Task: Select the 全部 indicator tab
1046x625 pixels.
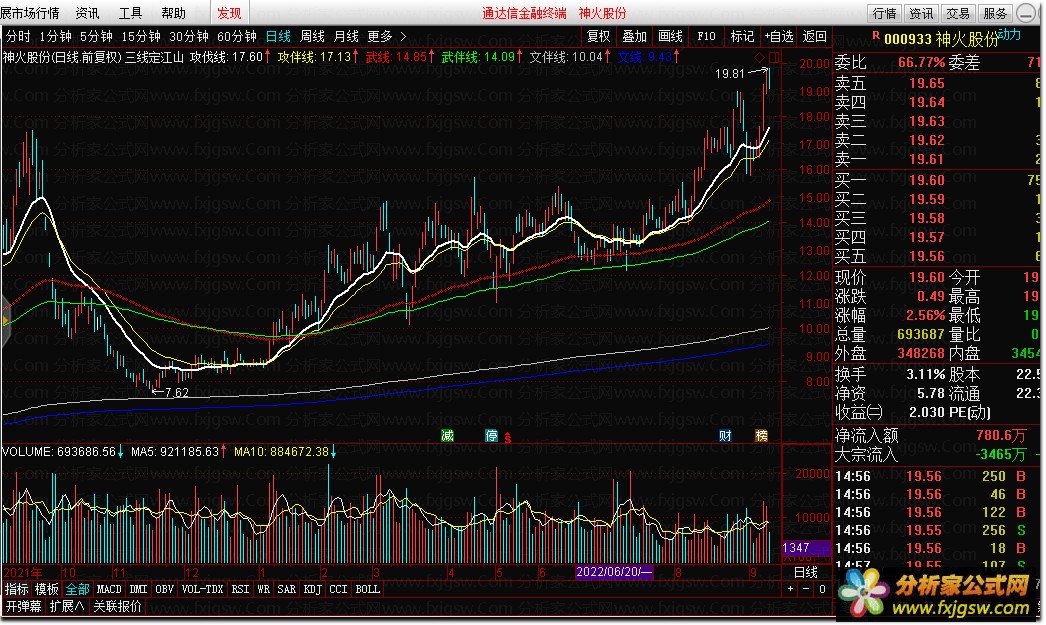Action: coord(77,589)
